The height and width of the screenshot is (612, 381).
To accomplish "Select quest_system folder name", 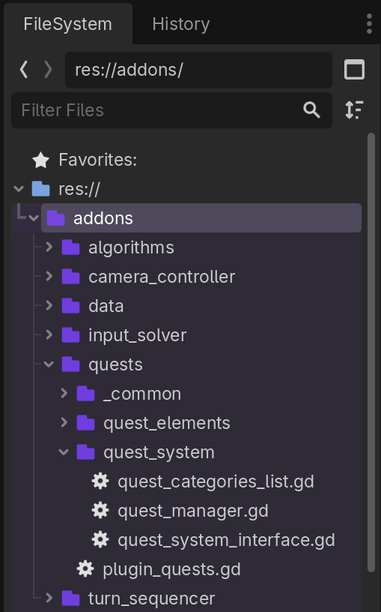I will coord(159,453).
